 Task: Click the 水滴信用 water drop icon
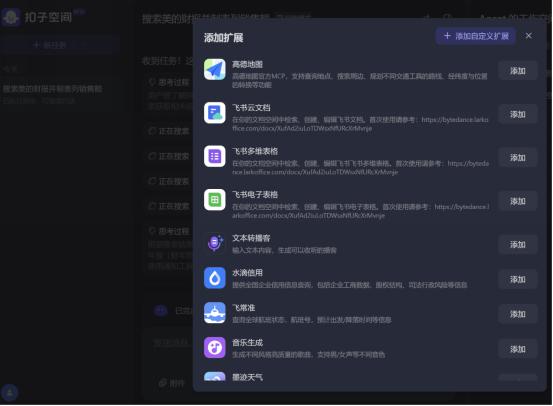point(215,278)
